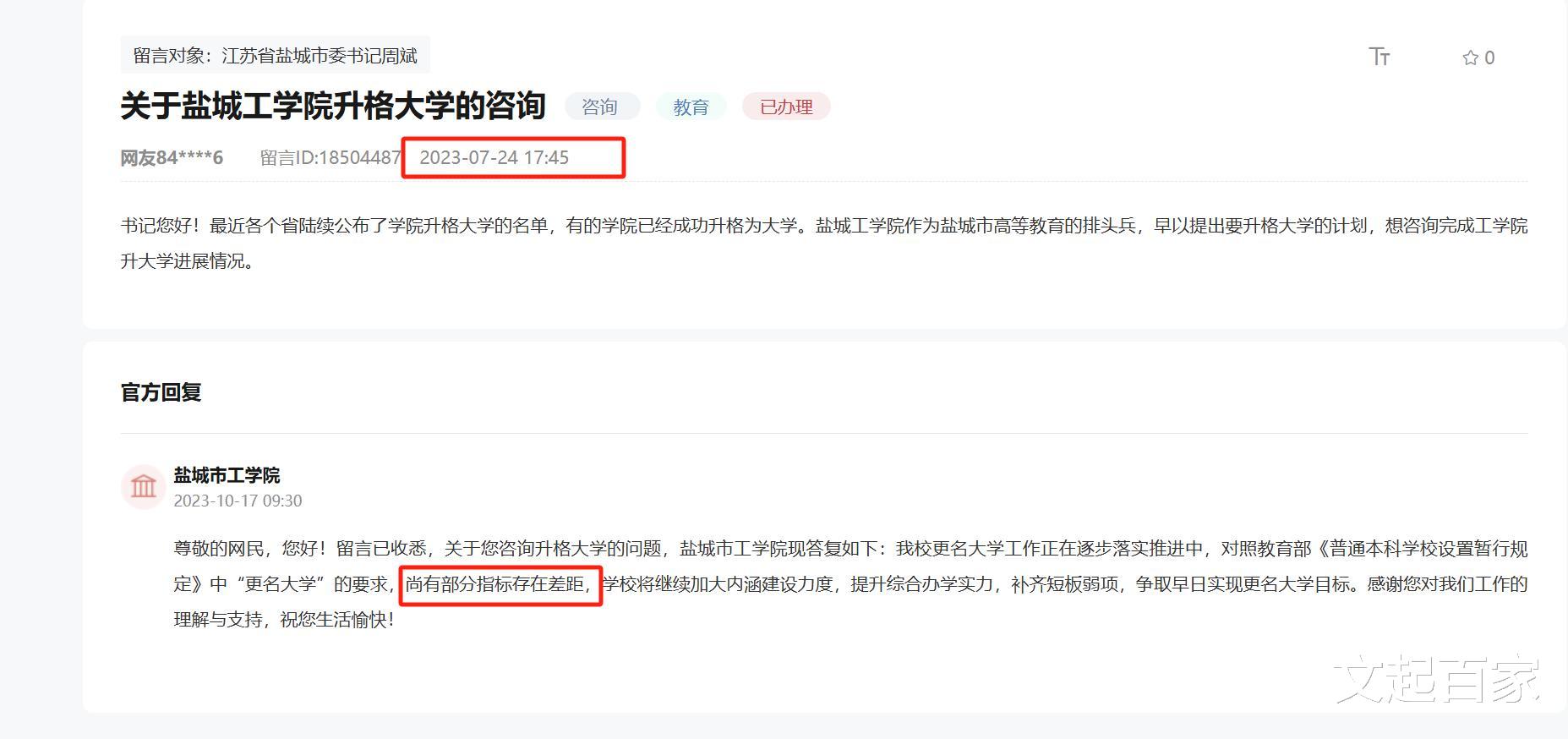Click the question paragraph starting 书记您好

point(824,244)
